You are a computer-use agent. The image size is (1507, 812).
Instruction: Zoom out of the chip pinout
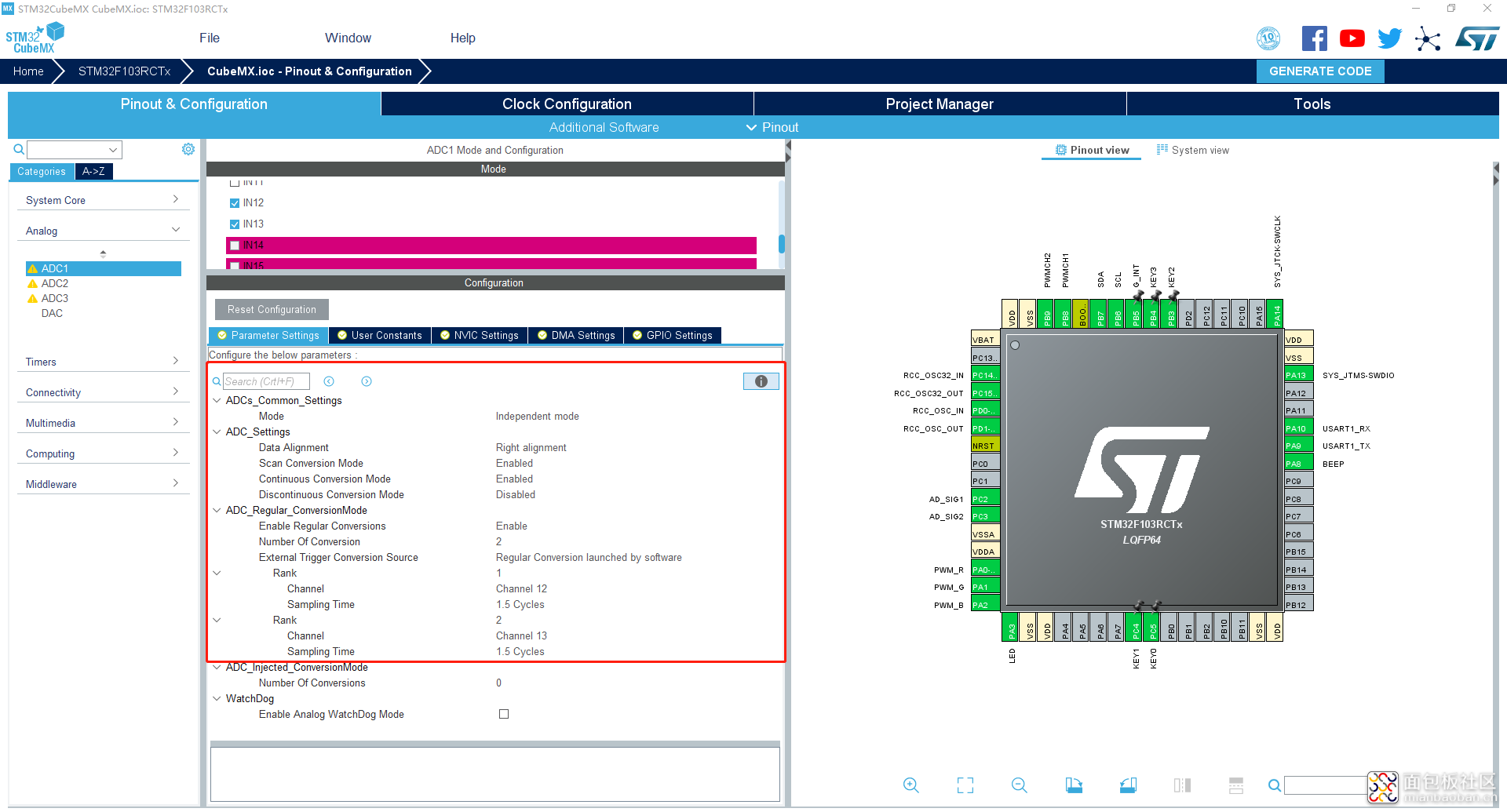(1020, 785)
